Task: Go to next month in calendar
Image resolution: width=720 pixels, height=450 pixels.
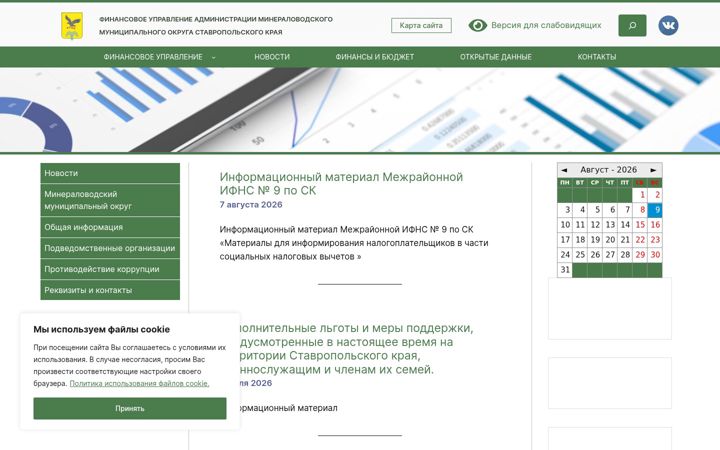Action: (653, 170)
